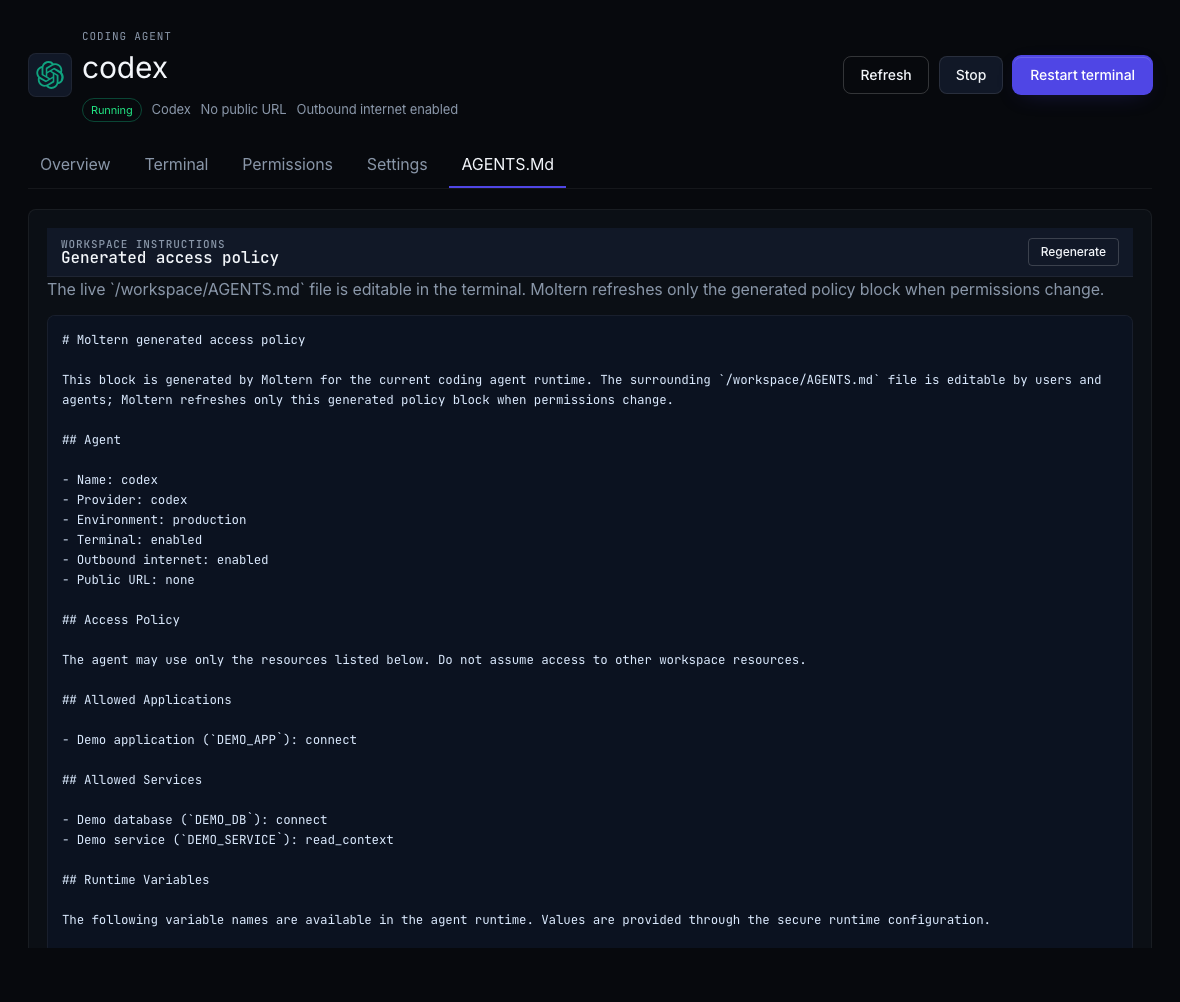Click the Running status badge
This screenshot has width=1180, height=1002.
pyautogui.click(x=111, y=110)
